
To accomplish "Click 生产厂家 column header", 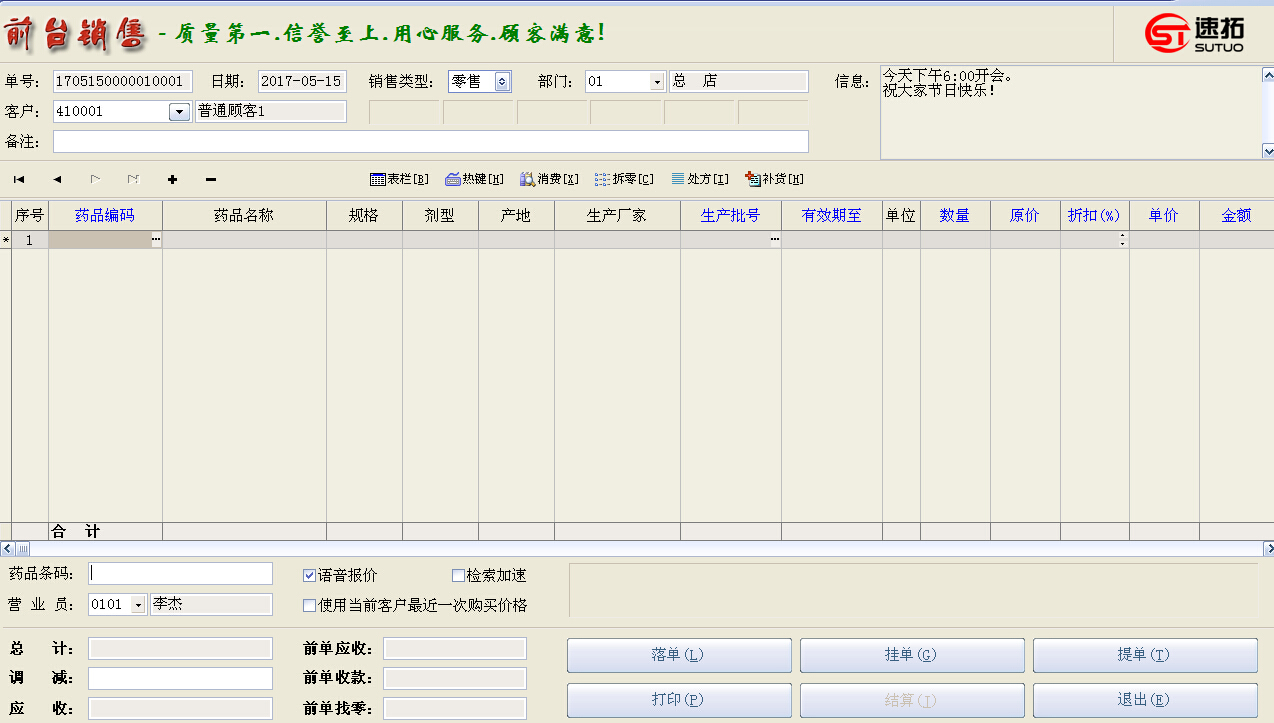I will coord(617,215).
